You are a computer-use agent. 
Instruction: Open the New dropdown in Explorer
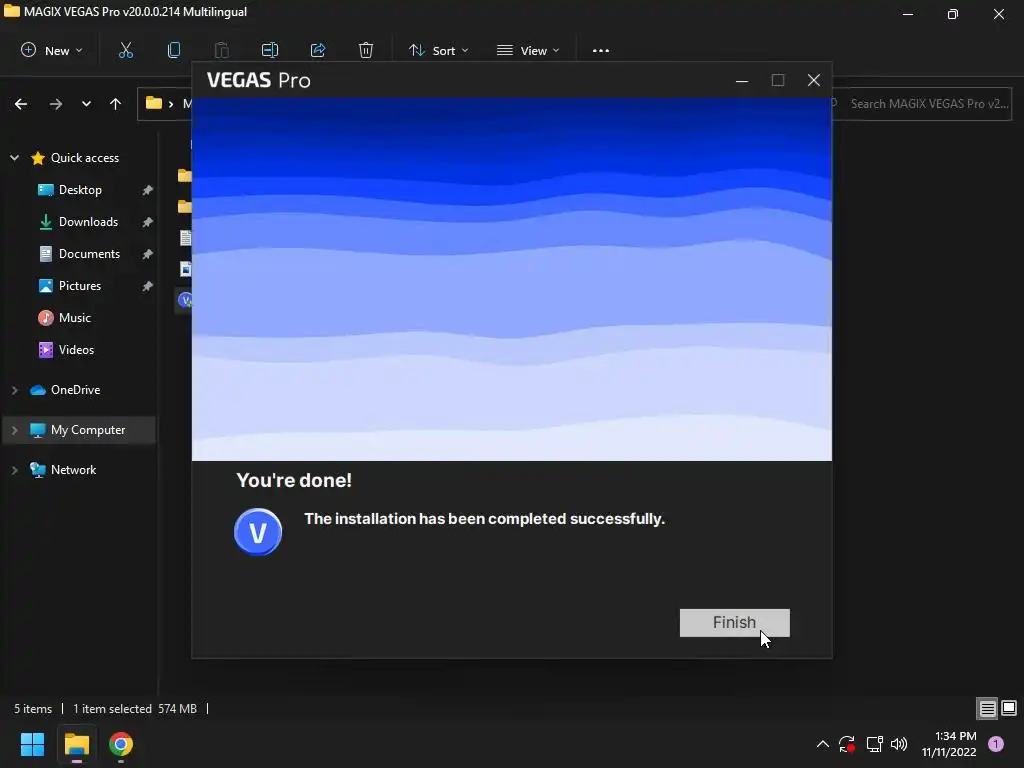click(52, 50)
